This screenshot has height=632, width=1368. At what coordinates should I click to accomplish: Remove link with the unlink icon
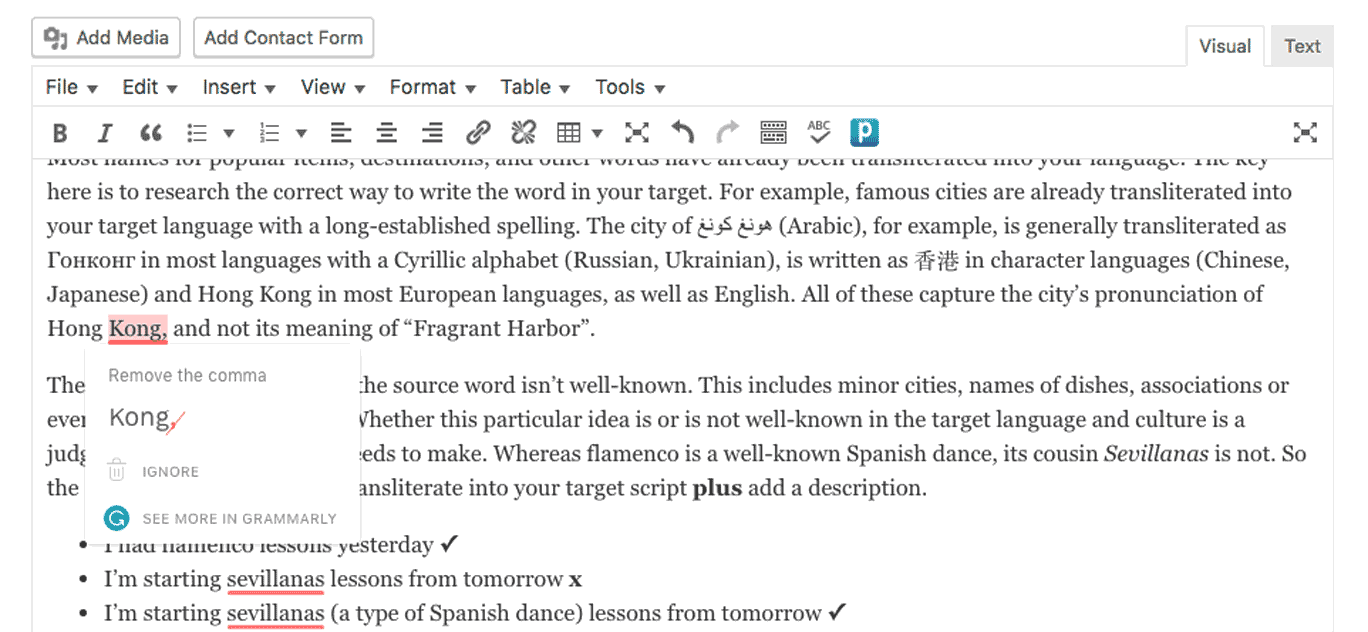coord(523,133)
